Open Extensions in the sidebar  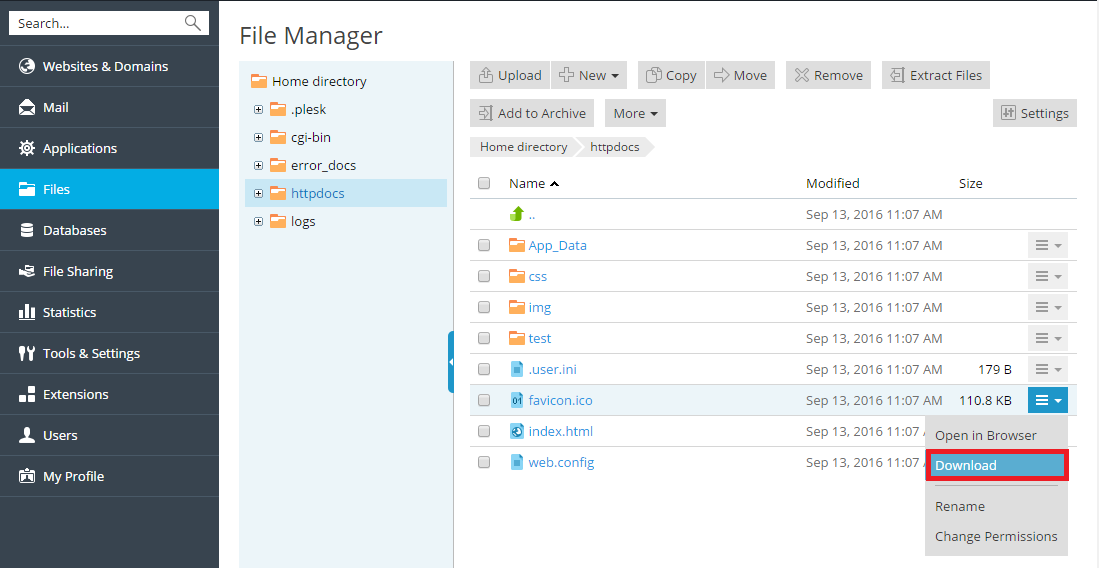(x=75, y=394)
